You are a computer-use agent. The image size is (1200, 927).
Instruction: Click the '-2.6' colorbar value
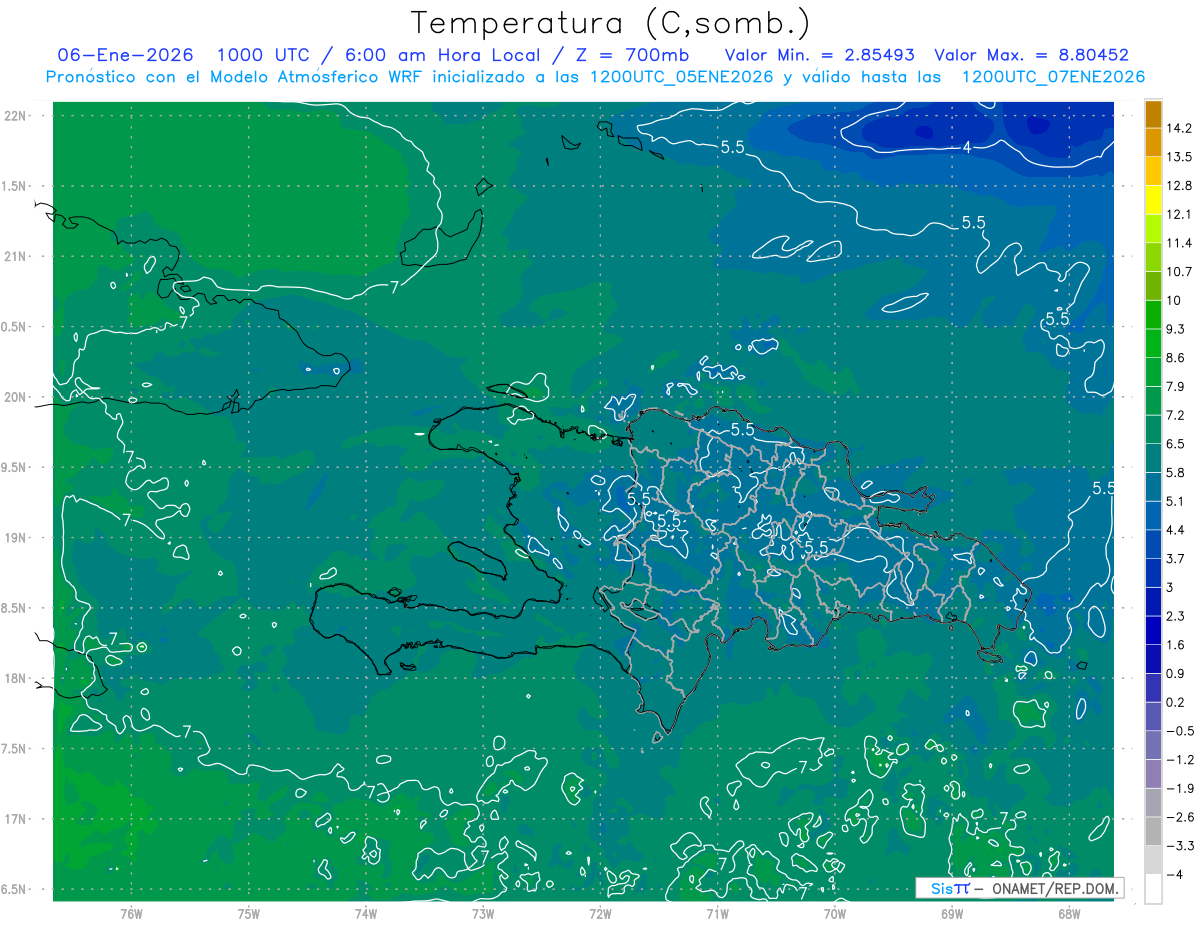(x=1180, y=817)
